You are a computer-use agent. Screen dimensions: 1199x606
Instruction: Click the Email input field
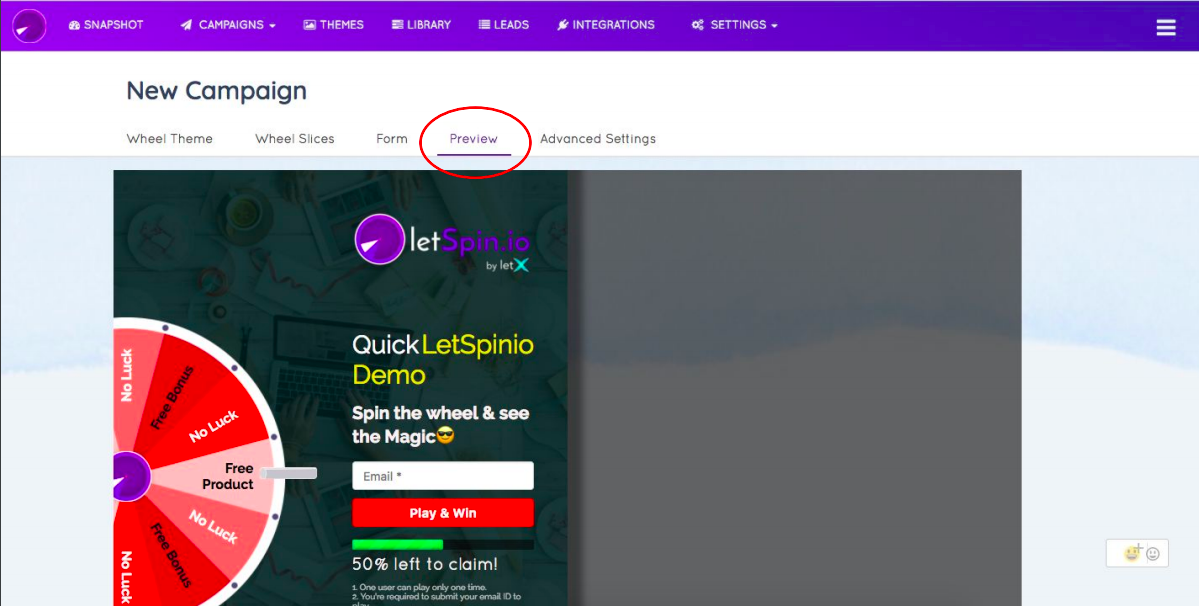pyautogui.click(x=443, y=476)
